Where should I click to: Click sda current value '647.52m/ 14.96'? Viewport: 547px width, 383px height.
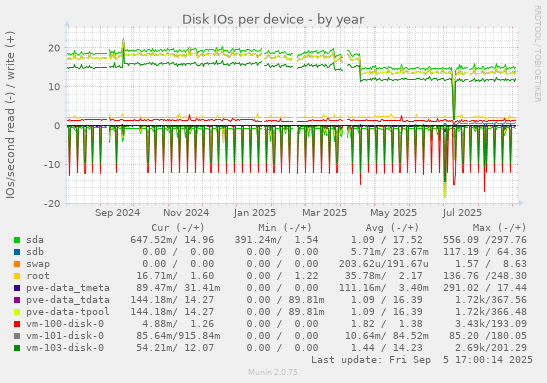click(172, 240)
